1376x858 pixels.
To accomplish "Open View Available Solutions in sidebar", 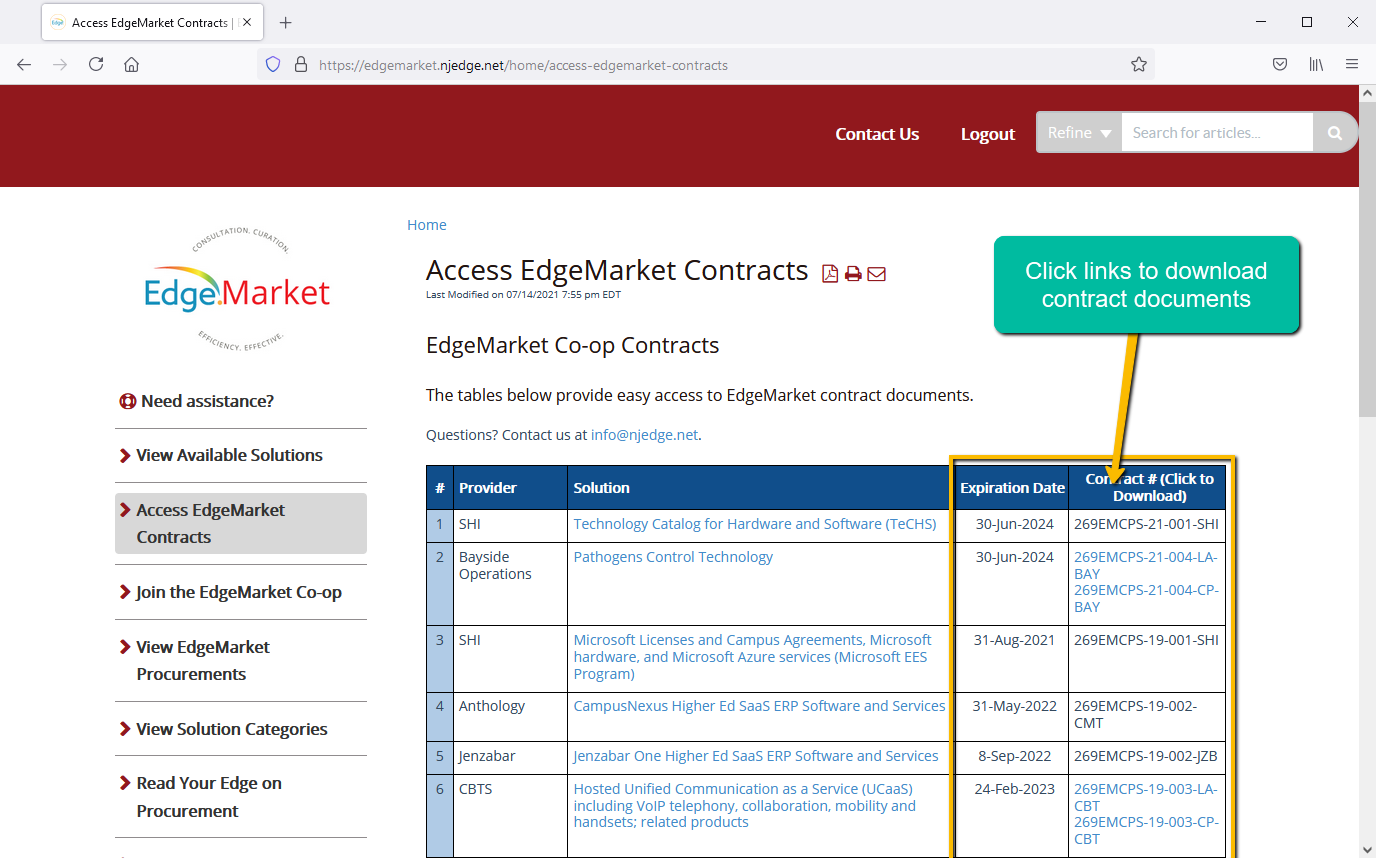I will 229,455.
